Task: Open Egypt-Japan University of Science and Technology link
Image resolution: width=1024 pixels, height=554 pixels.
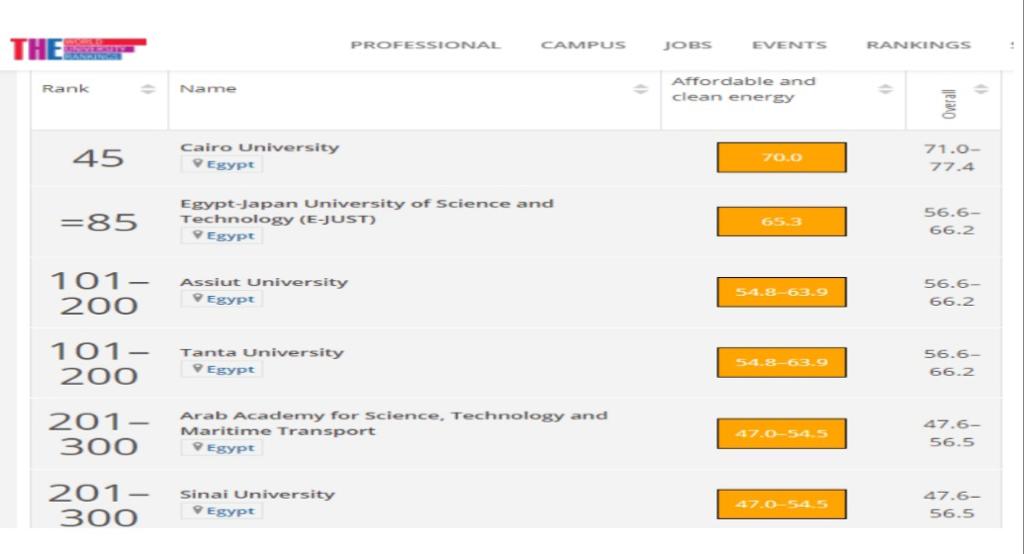Action: 367,211
